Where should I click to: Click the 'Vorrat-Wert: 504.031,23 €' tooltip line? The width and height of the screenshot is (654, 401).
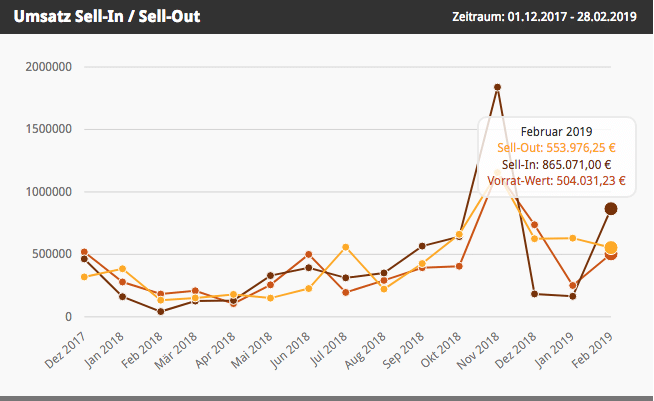point(556,181)
